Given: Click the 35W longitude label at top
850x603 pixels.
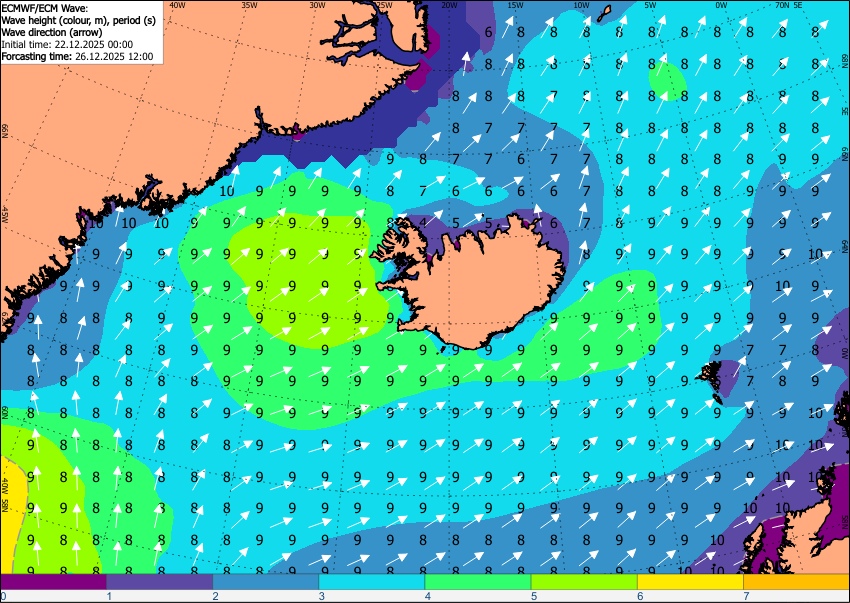Looking at the screenshot, I should pyautogui.click(x=250, y=5).
